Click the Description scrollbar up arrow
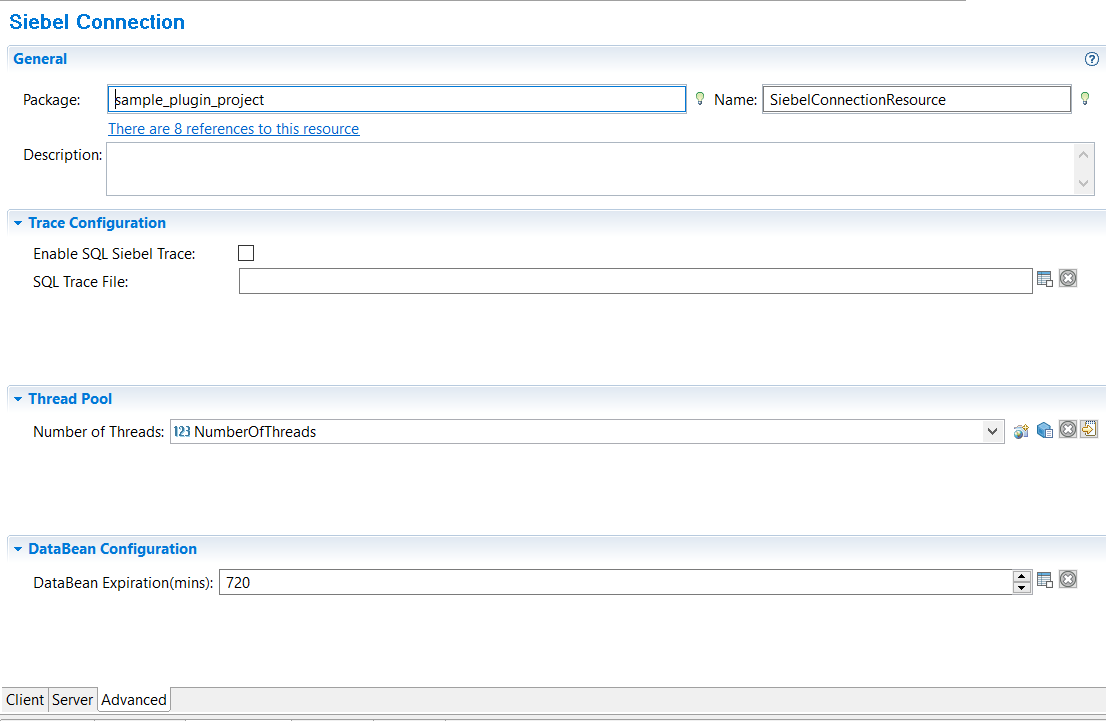Viewport: 1106px width, 721px height. (1083, 154)
